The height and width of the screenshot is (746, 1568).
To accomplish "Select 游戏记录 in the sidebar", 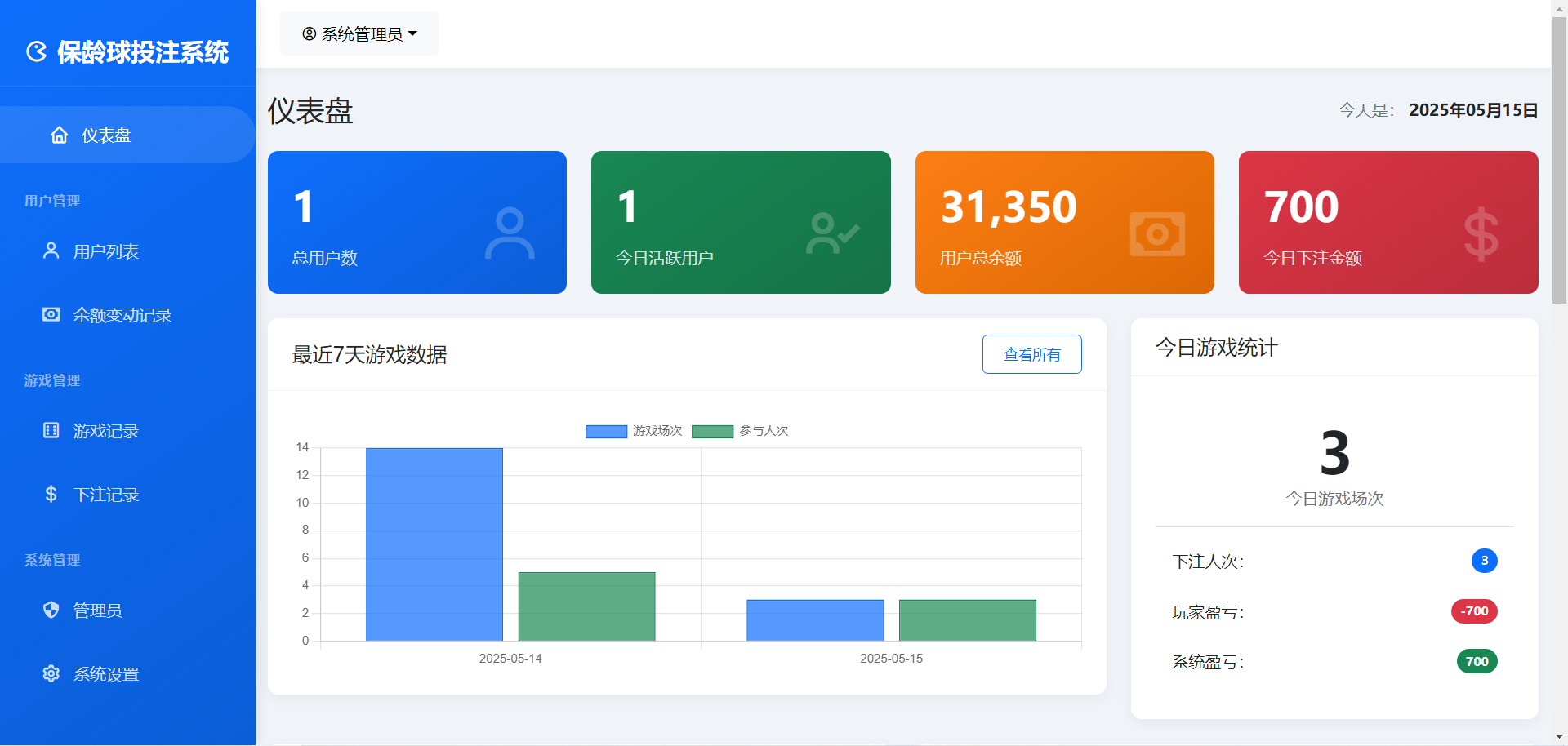I will pos(106,430).
